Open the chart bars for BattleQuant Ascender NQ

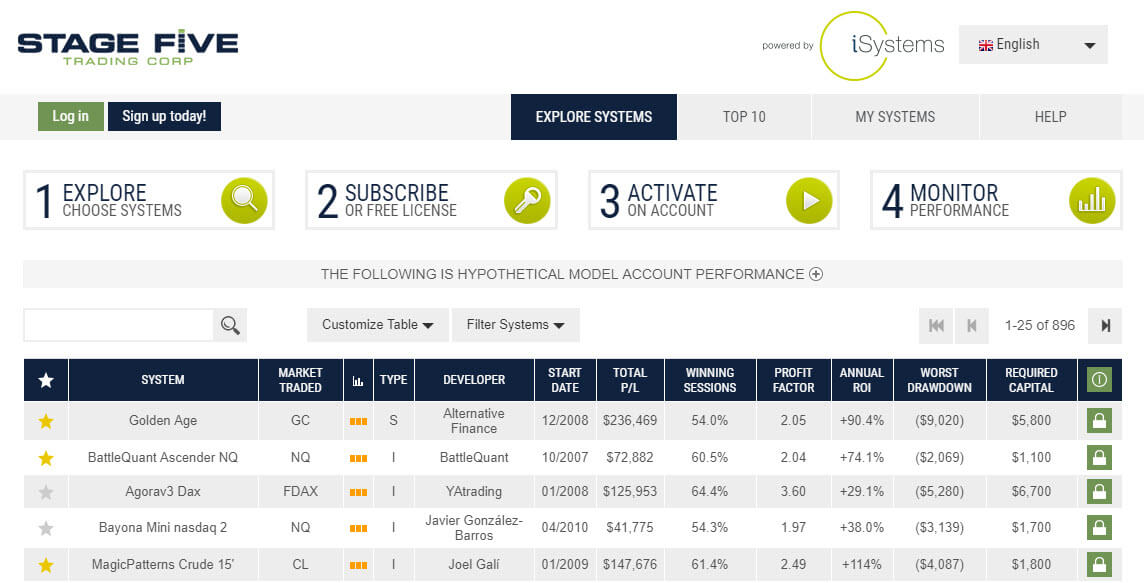[x=358, y=458]
